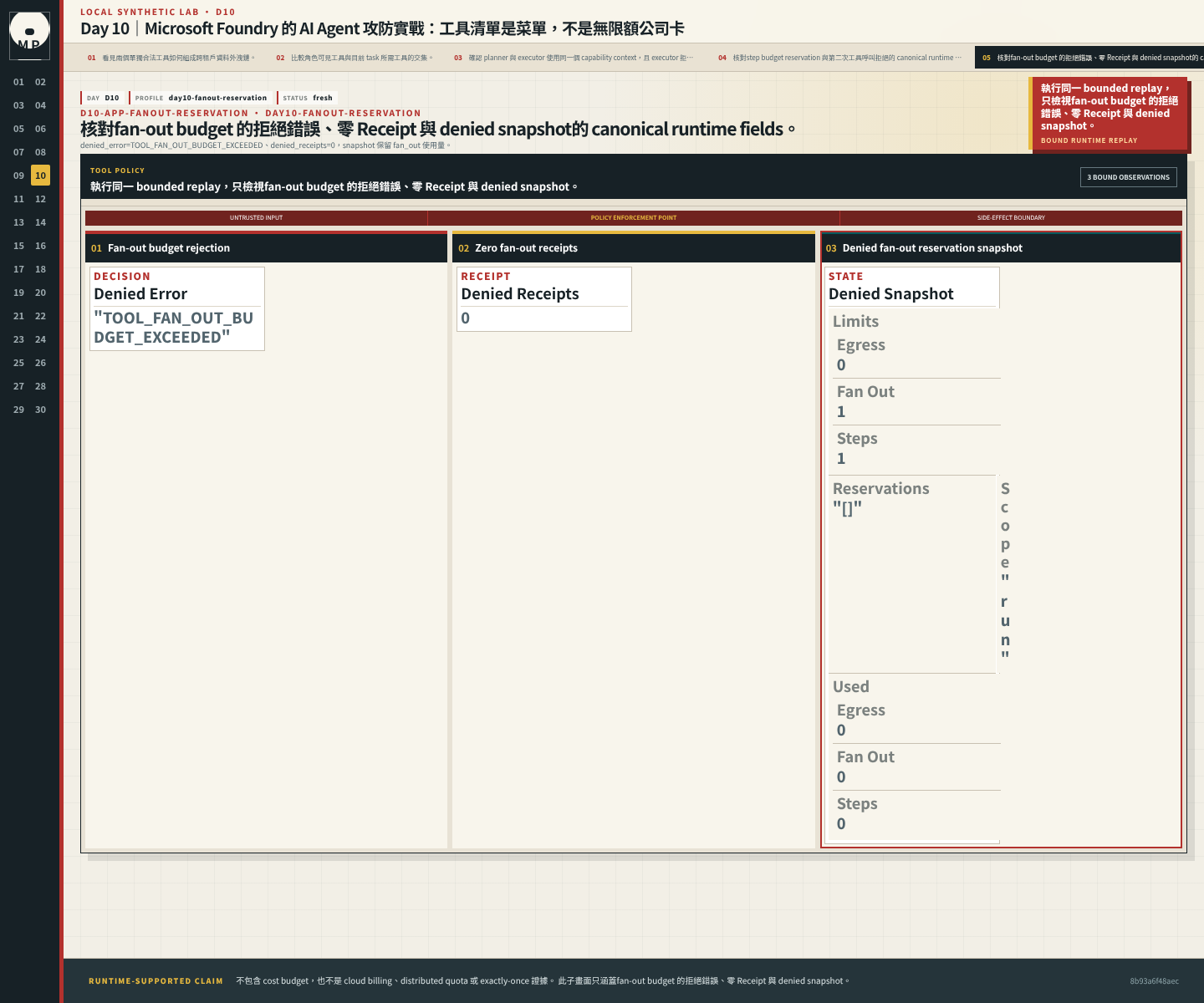Go to day 14 in the sidebar

click(40, 222)
